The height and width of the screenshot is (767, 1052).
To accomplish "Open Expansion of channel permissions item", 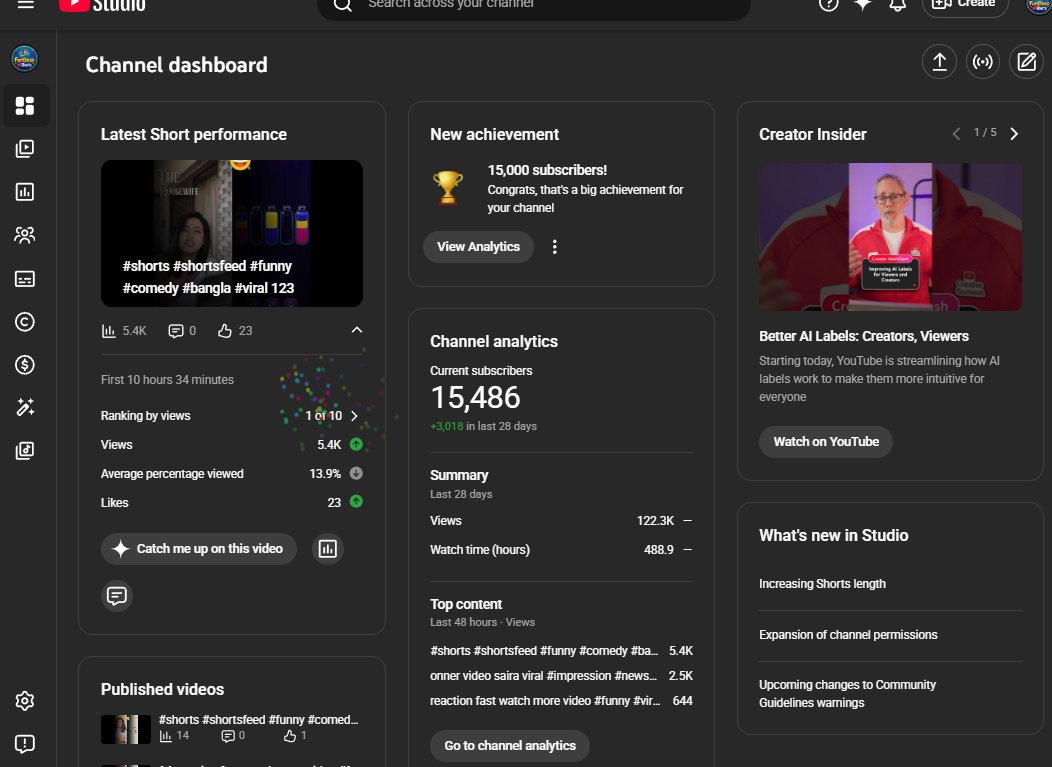I will [848, 635].
